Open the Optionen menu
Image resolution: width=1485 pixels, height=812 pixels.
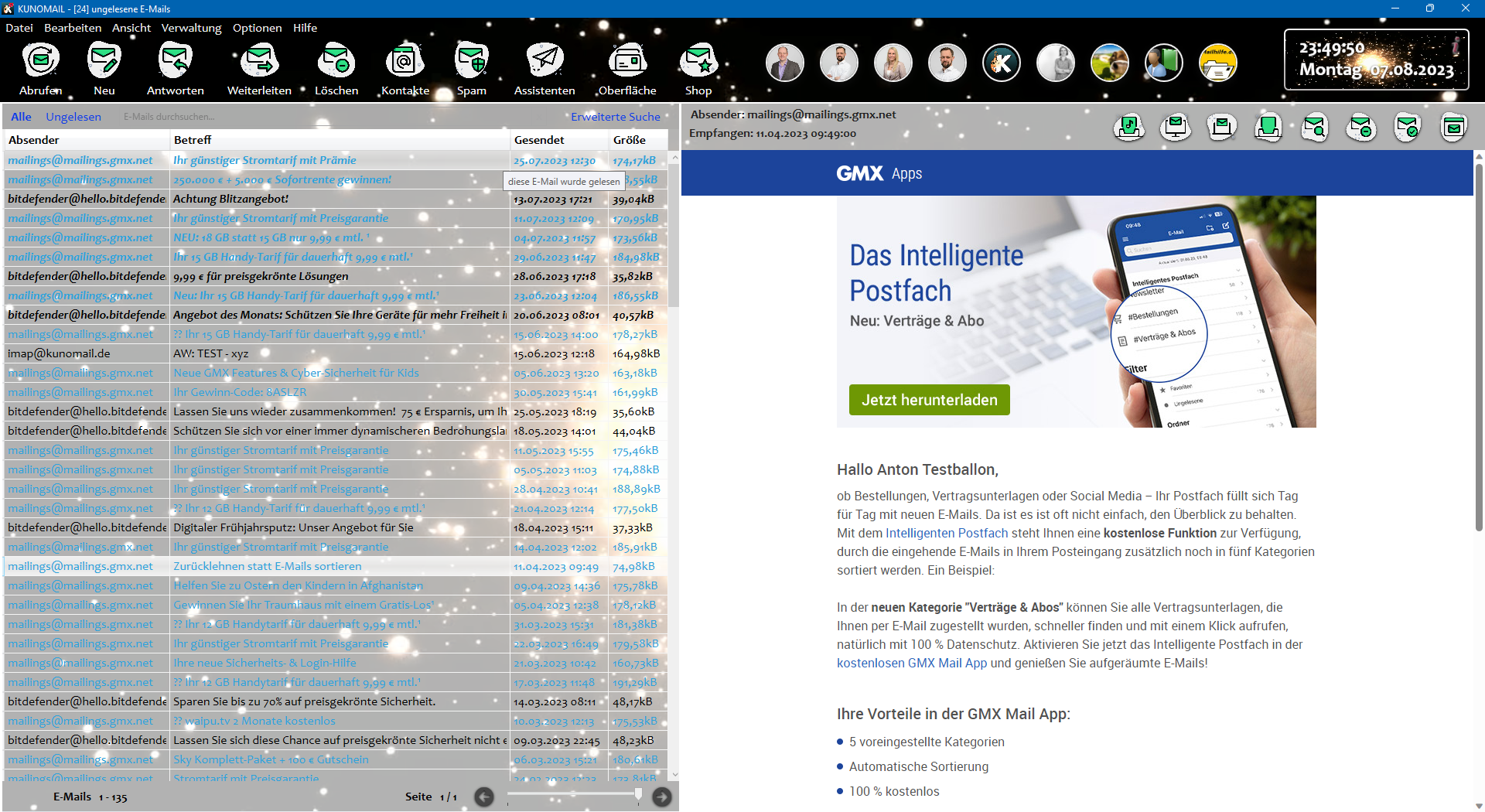258,28
